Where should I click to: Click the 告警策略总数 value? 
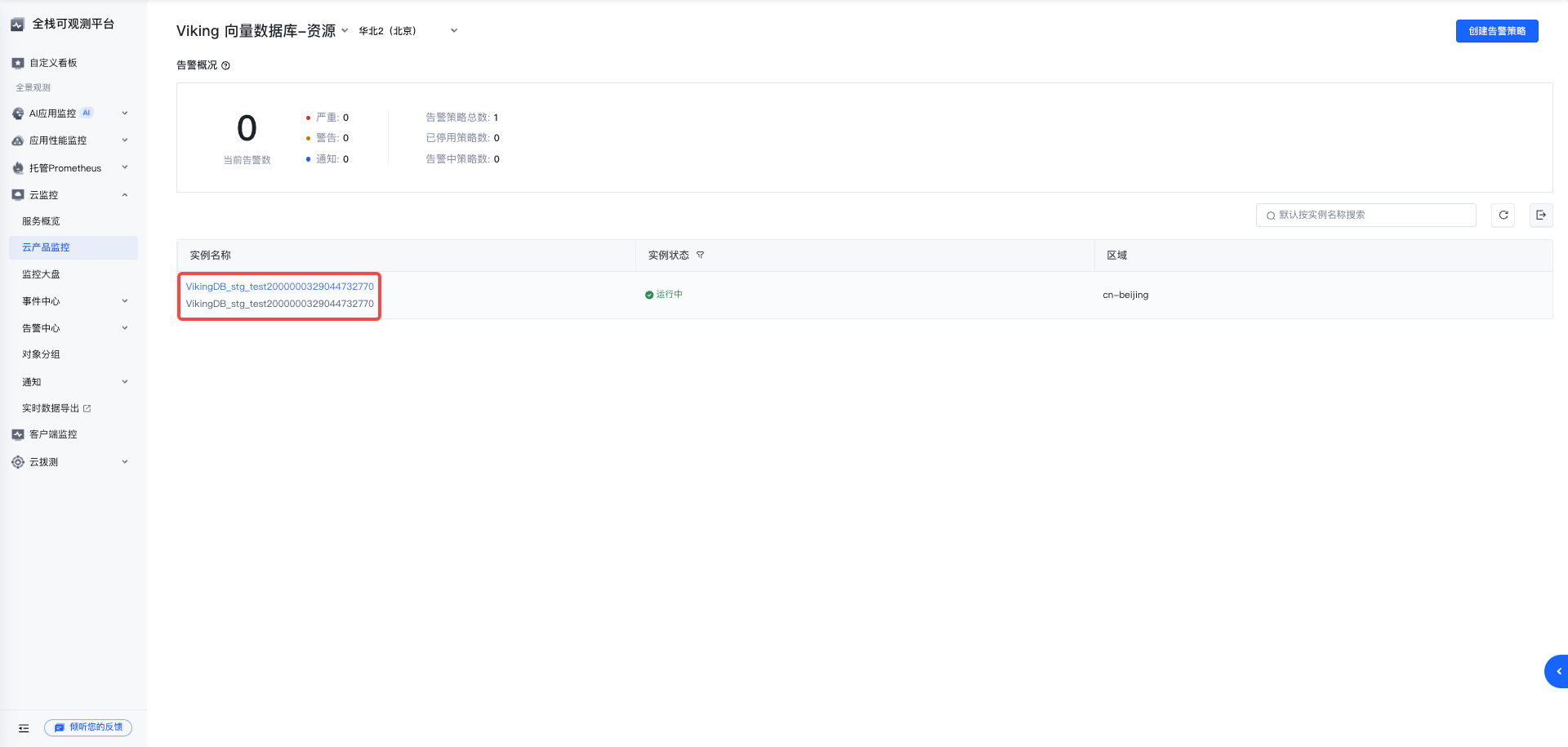click(x=496, y=118)
